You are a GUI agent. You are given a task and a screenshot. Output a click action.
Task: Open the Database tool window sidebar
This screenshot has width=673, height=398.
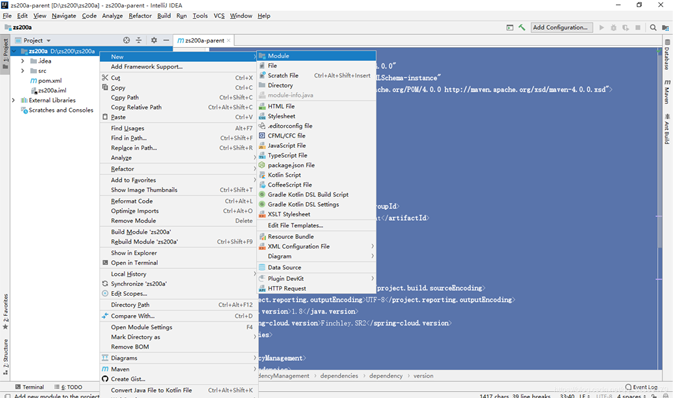pyautogui.click(x=667, y=55)
